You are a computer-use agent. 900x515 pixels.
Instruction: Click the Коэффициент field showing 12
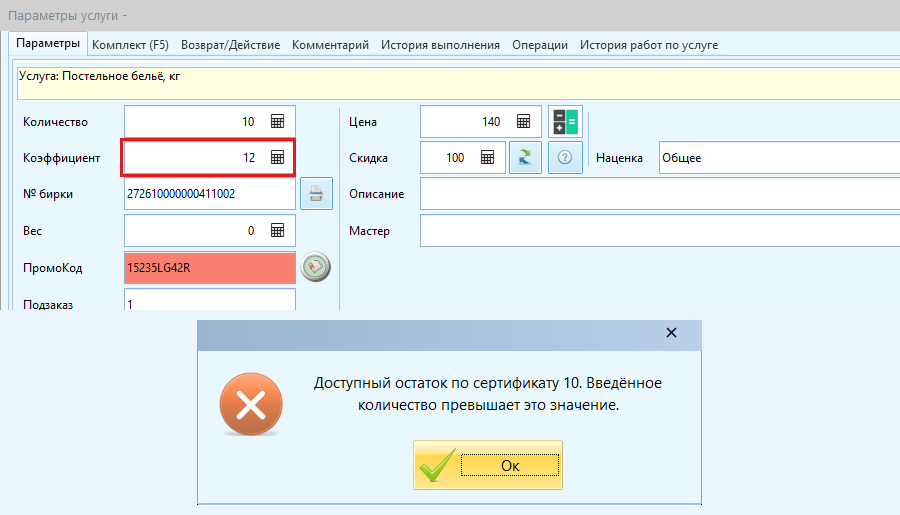point(210,157)
